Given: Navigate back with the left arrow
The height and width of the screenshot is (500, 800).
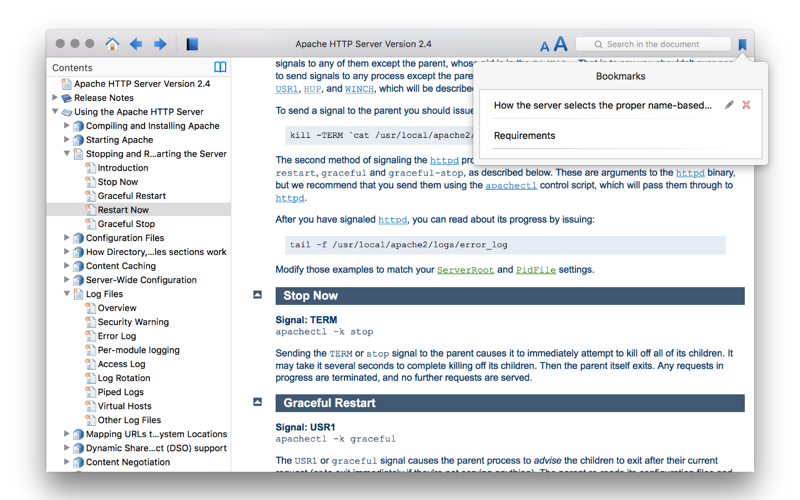Looking at the screenshot, I should 136,44.
